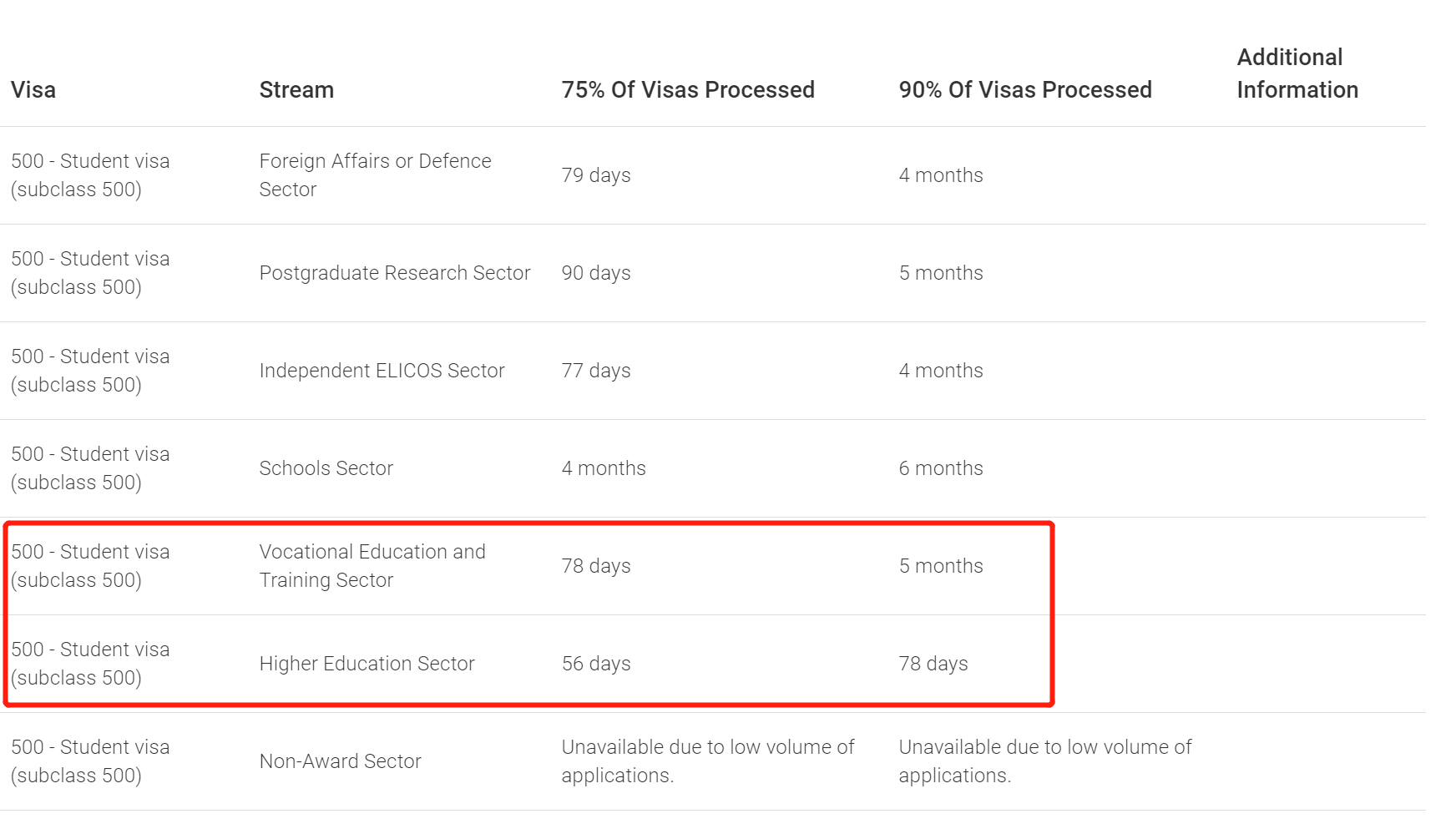The width and height of the screenshot is (1456, 839).
Task: Click the 6 months value
Action: click(x=941, y=468)
